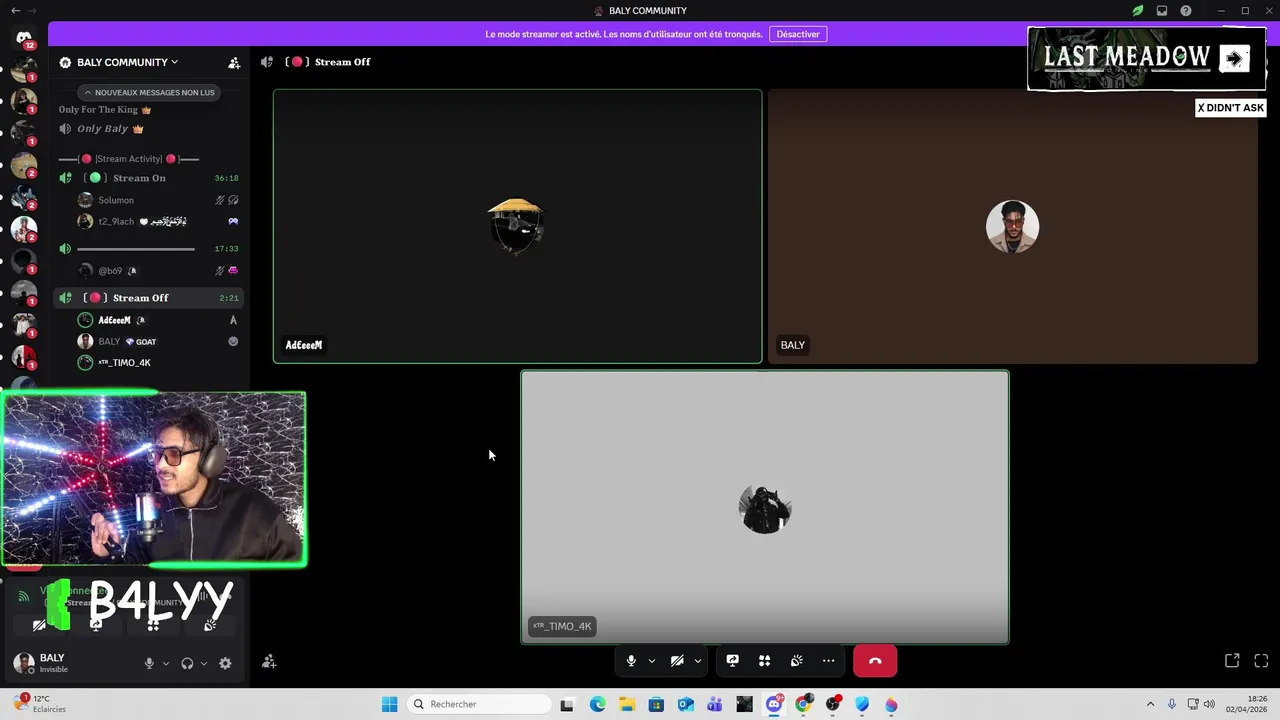Invite friends icon at bottom of call
The width and height of the screenshot is (1280, 720).
(269, 662)
